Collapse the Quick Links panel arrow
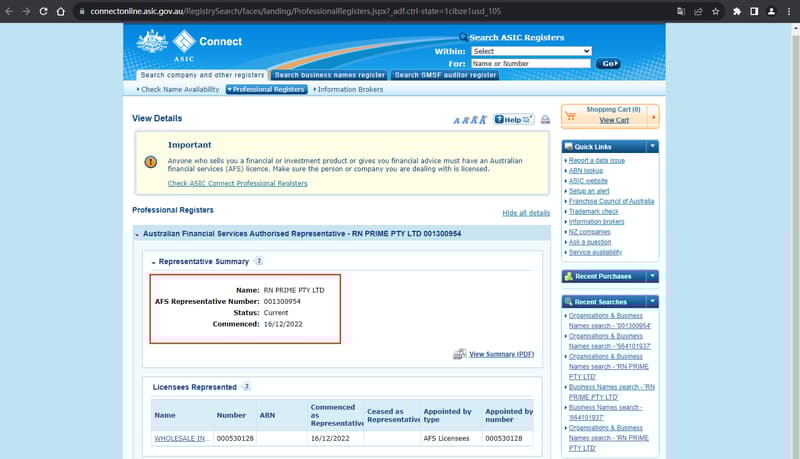This screenshot has width=800, height=459. point(652,147)
